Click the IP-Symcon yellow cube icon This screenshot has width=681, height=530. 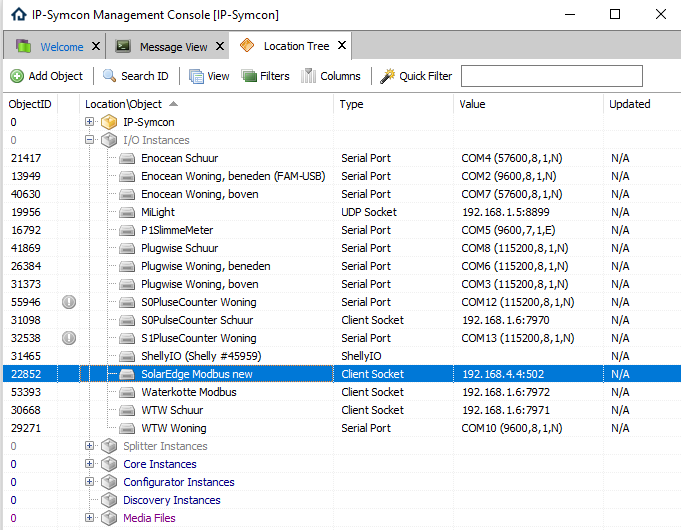[109, 122]
